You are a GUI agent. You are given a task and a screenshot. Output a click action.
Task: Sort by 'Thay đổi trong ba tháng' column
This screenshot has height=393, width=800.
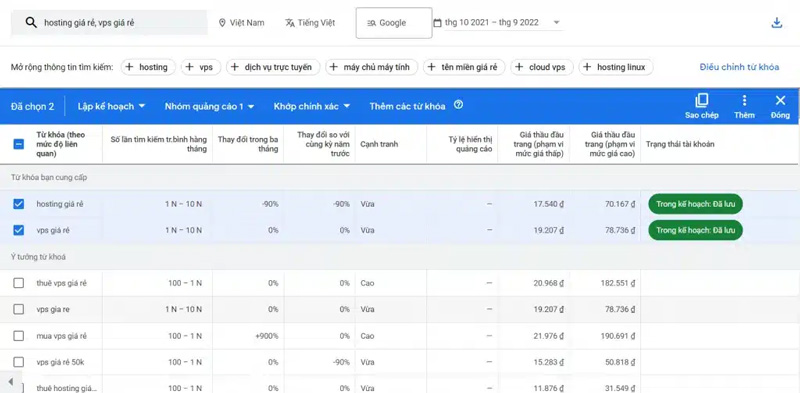pos(248,144)
